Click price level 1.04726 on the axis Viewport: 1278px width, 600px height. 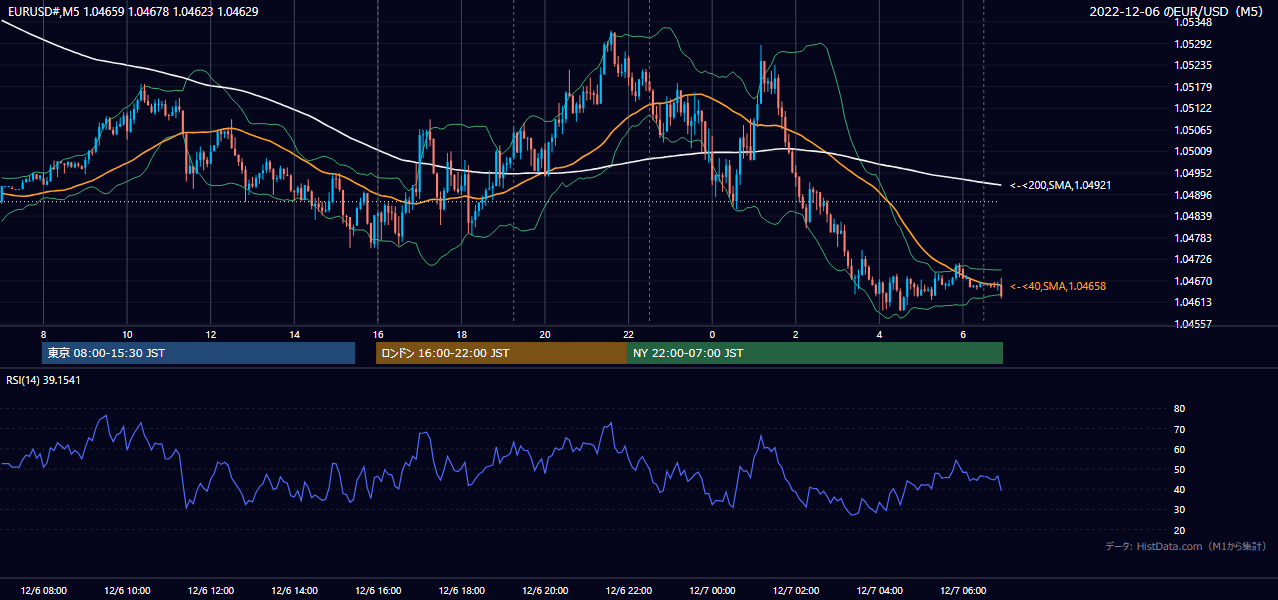(x=1193, y=259)
